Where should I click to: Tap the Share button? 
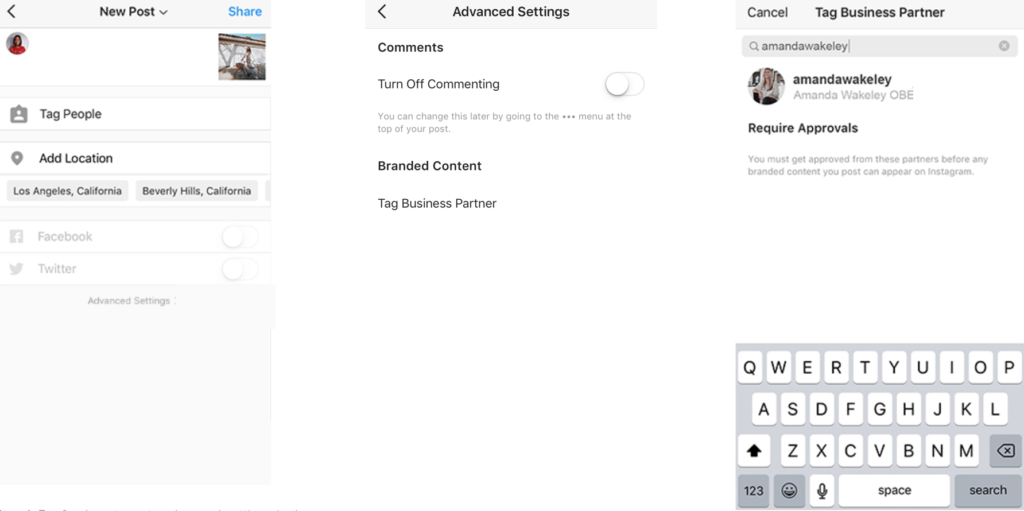click(x=245, y=12)
